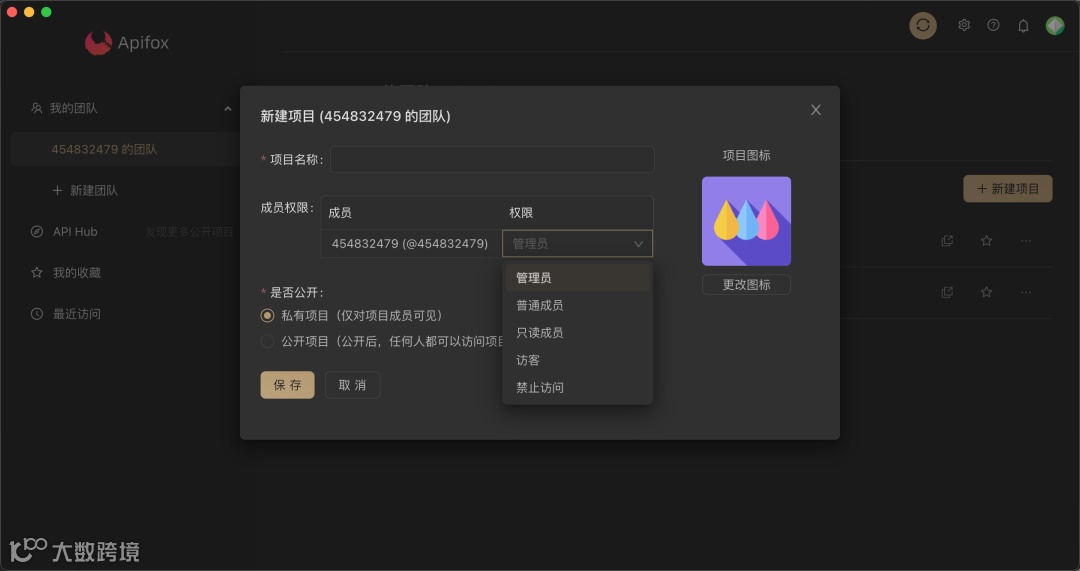Click the 我的收藏 star icon
Screen dimensions: 1080x571
[x=37, y=273]
